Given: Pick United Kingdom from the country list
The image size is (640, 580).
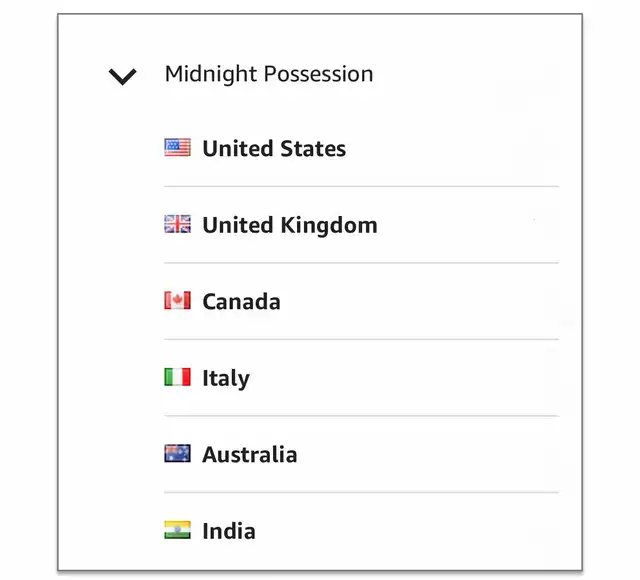Looking at the screenshot, I should coord(290,225).
